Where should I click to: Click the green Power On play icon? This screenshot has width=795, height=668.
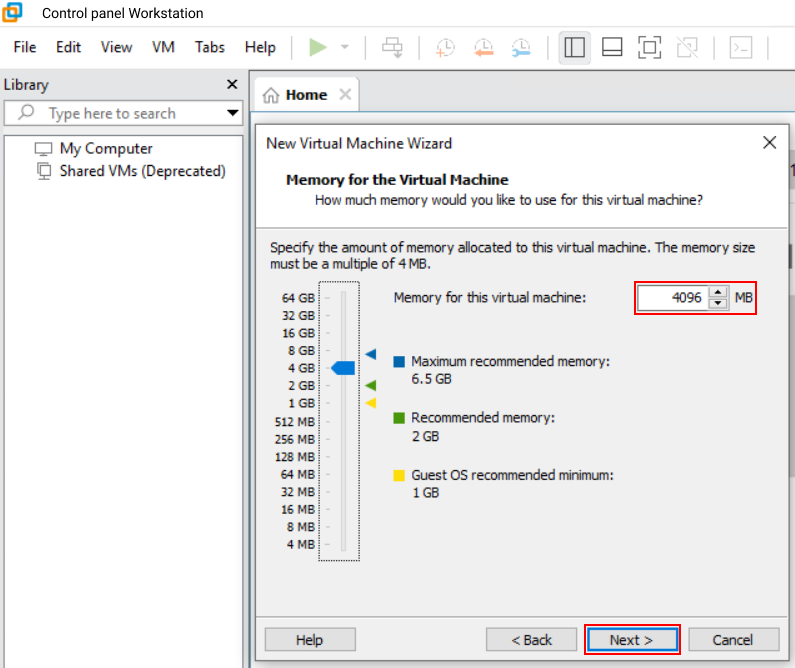318,47
